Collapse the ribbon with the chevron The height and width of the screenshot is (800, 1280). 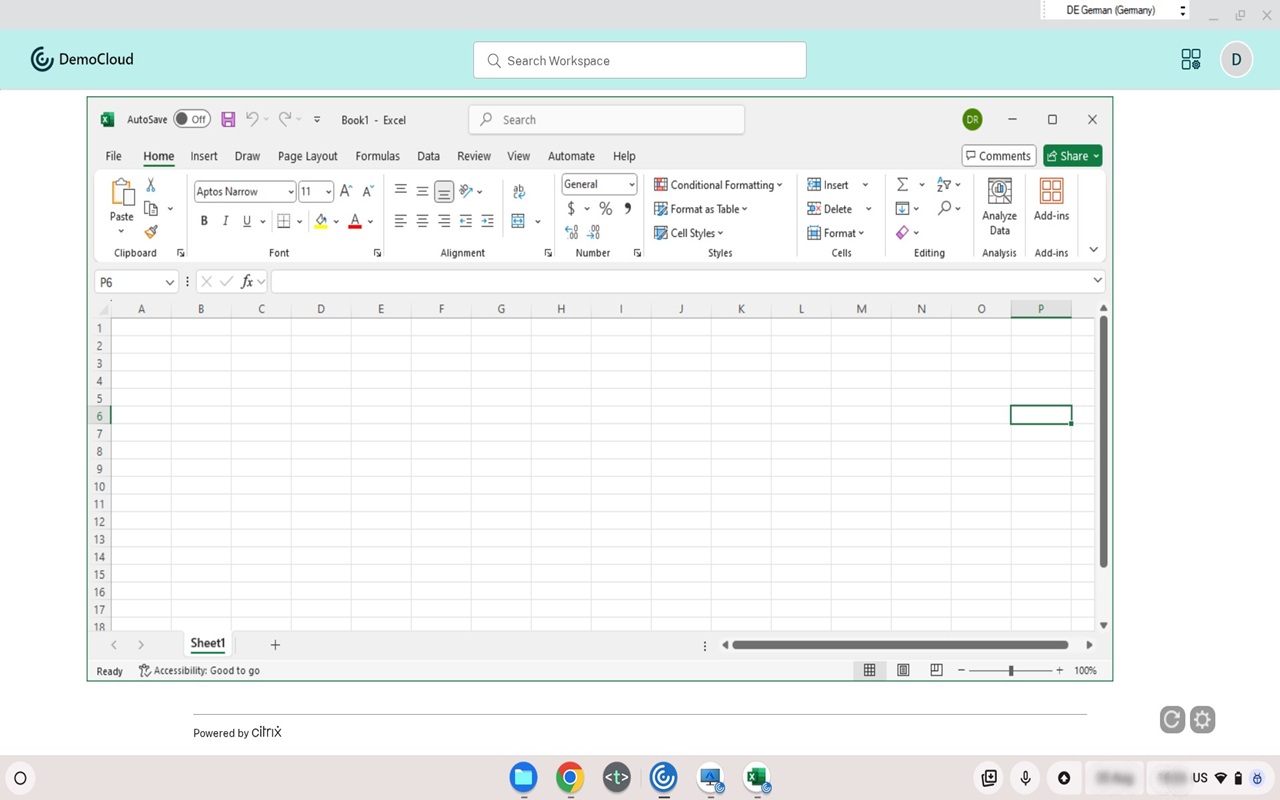[1094, 250]
